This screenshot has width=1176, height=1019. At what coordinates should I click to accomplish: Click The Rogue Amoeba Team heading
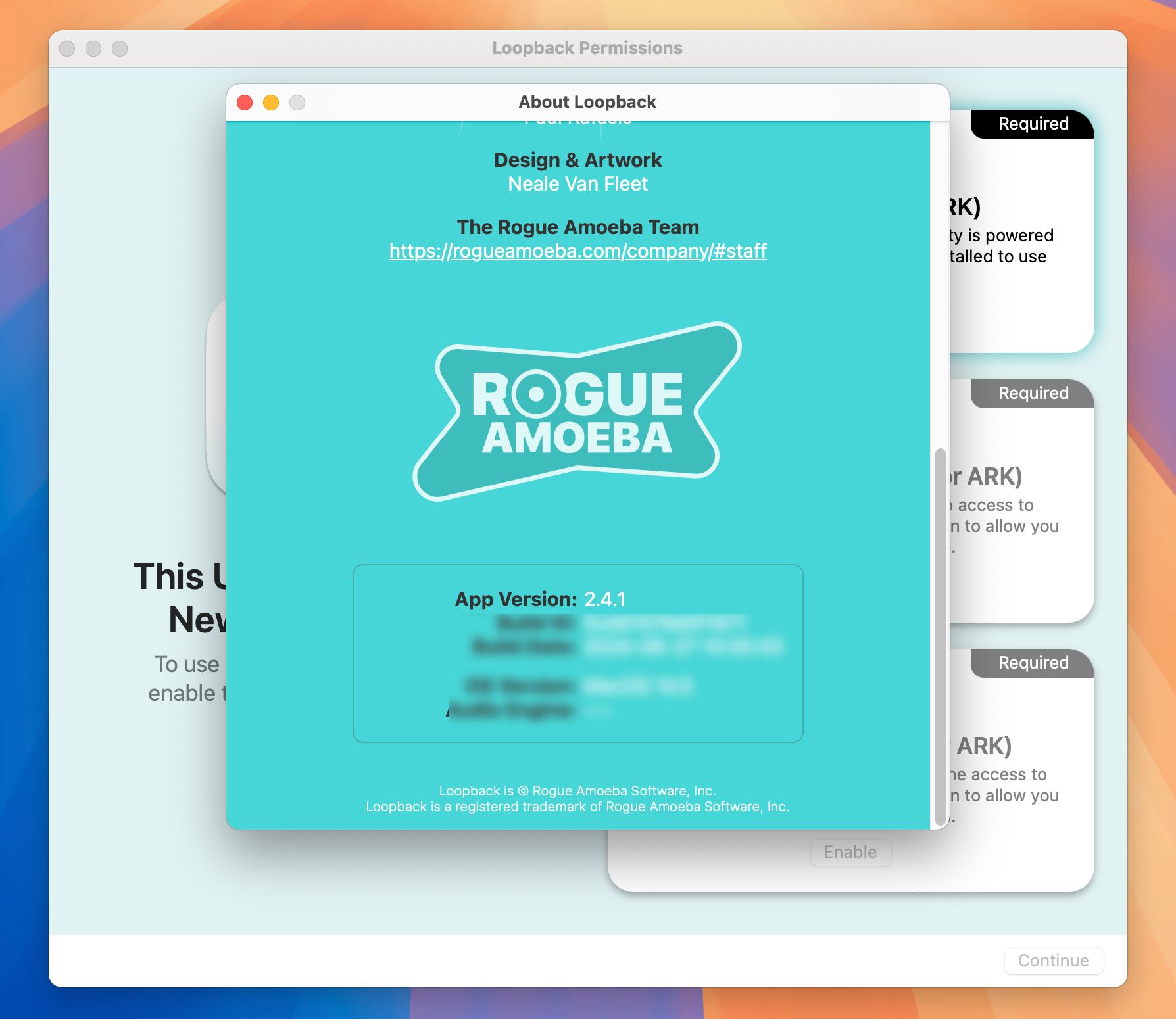point(577,227)
